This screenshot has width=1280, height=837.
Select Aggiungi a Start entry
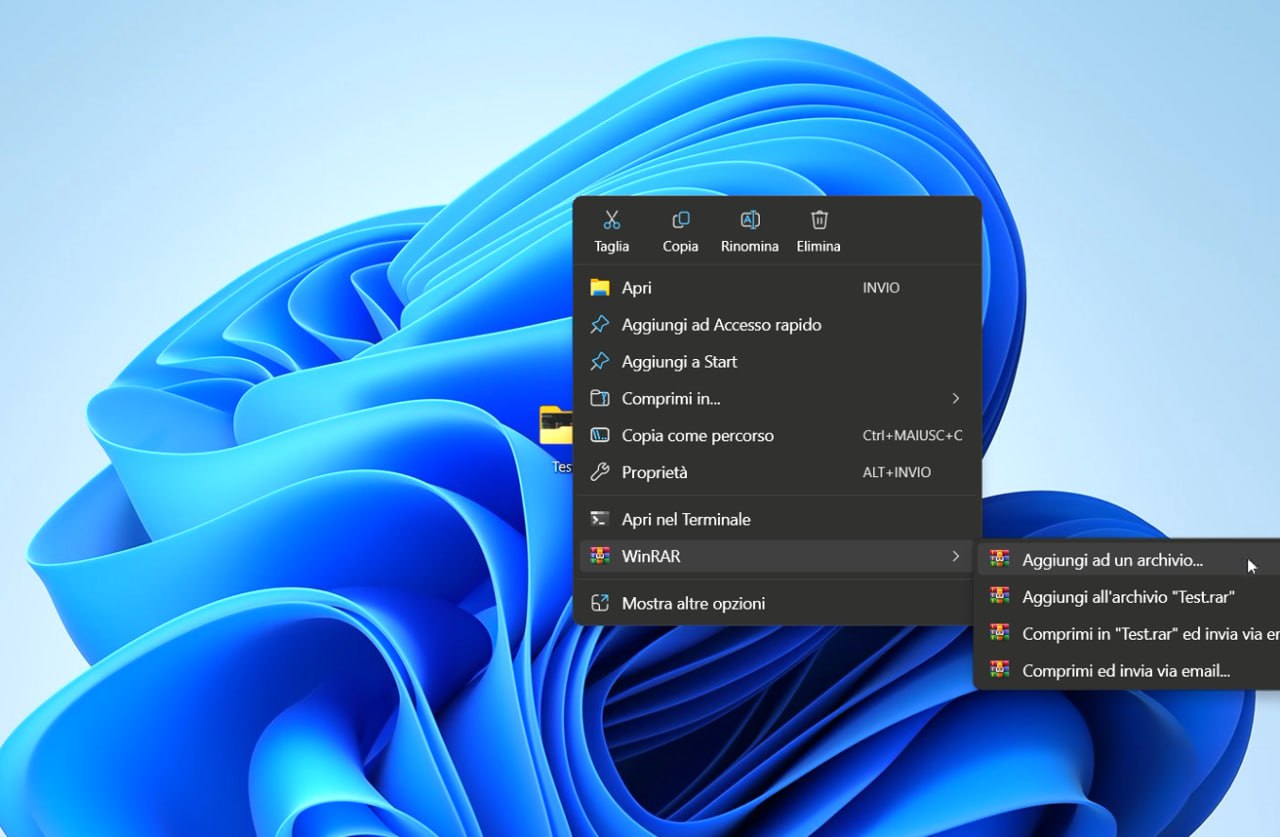[x=678, y=362]
